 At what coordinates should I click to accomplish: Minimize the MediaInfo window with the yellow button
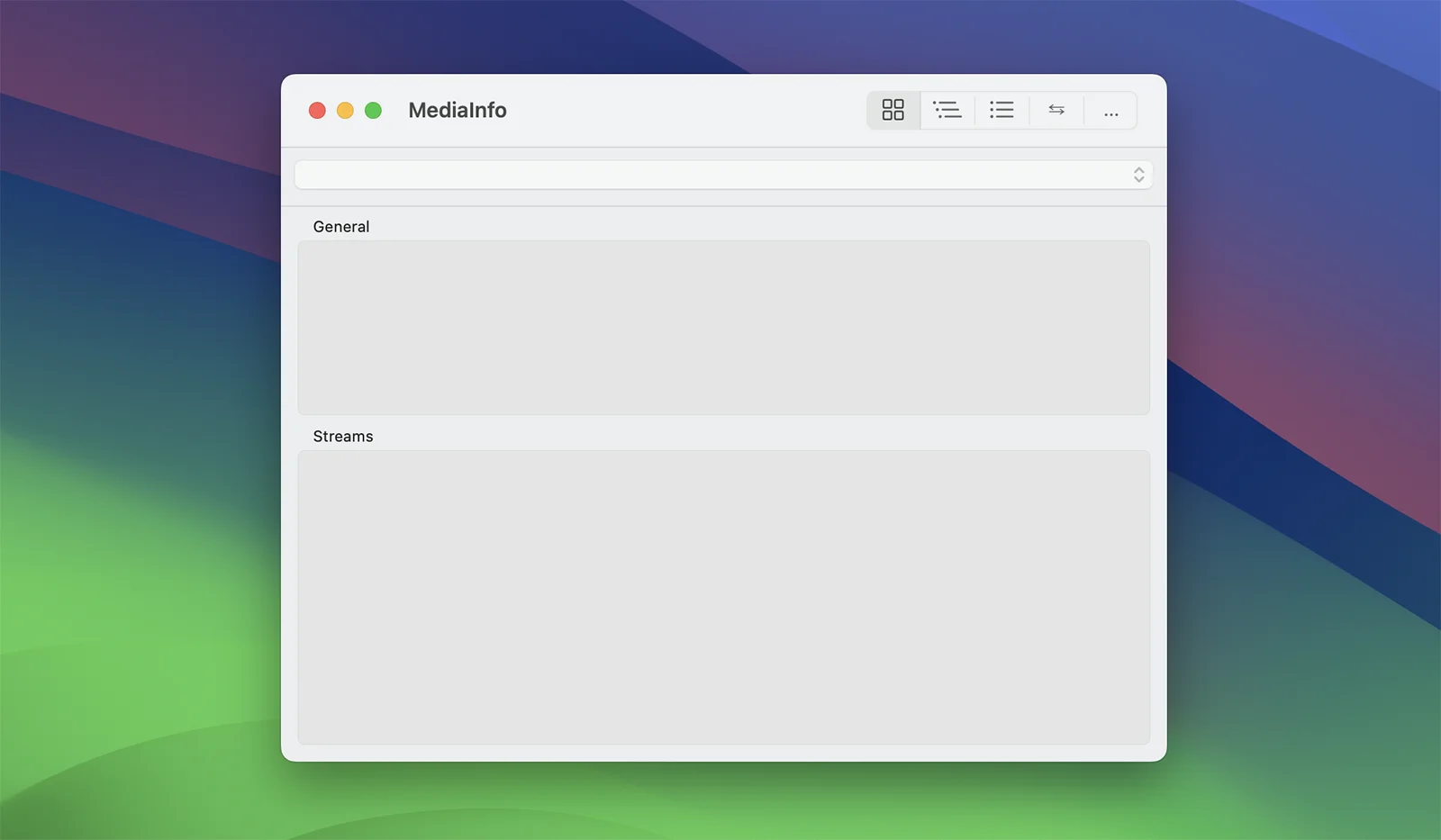coord(345,110)
